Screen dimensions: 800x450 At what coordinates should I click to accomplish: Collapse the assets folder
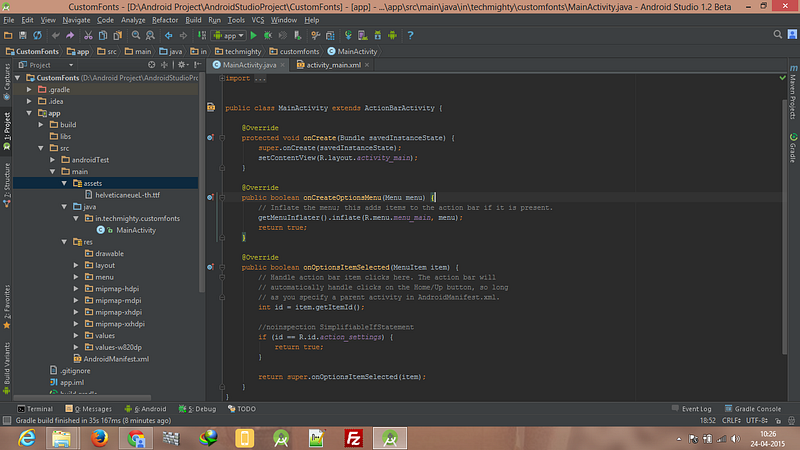click(64, 183)
